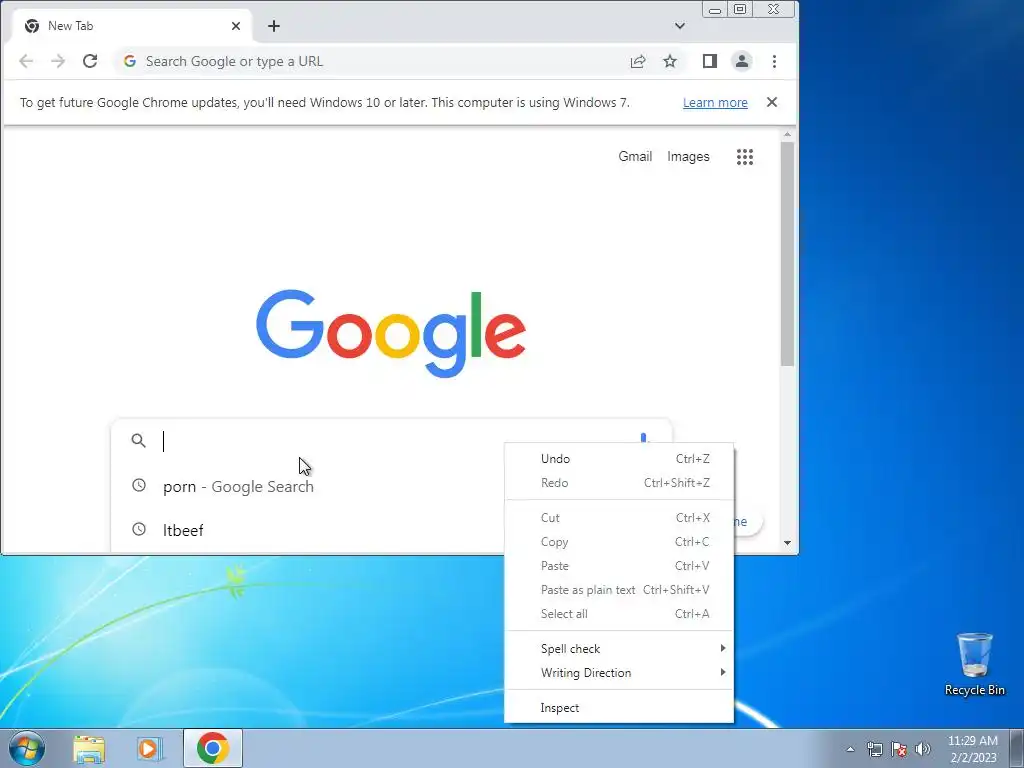This screenshot has height=768, width=1024.
Task: Choose Undo in context menu
Action: point(619,459)
